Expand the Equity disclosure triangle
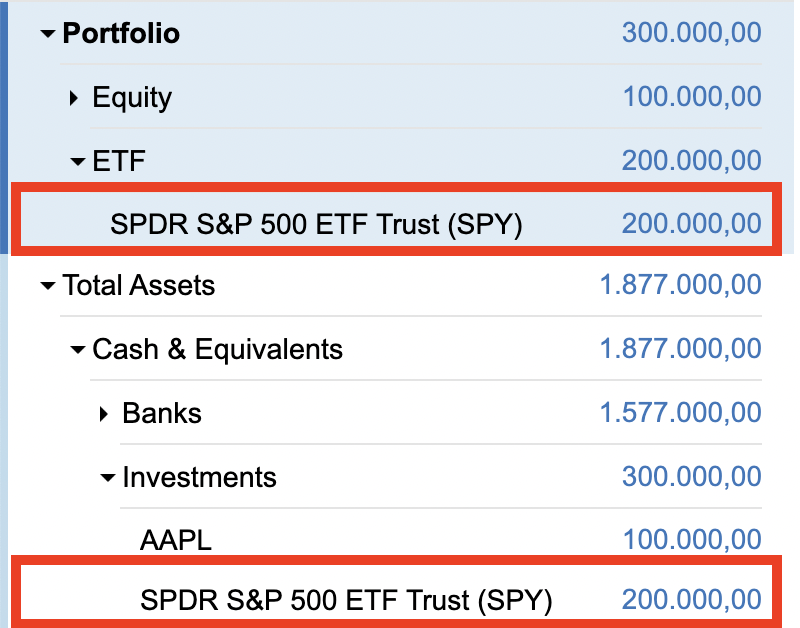Image resolution: width=800 pixels, height=628 pixels. (x=75, y=98)
